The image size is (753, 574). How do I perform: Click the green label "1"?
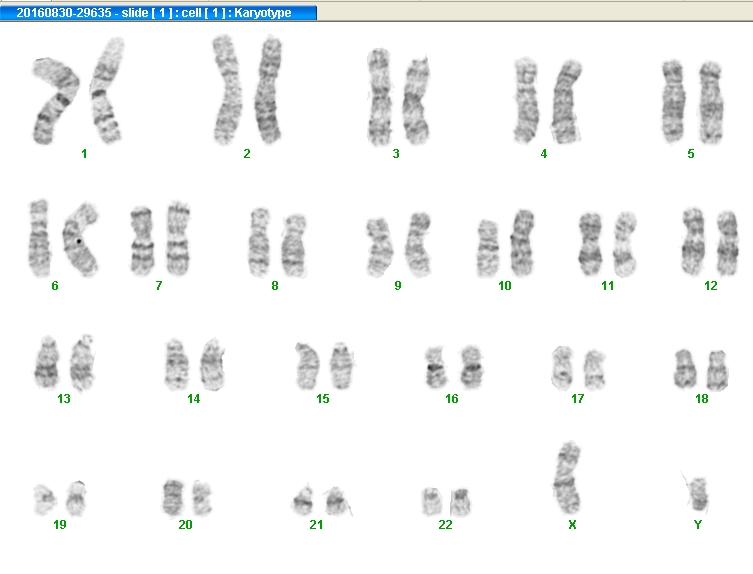pyautogui.click(x=84, y=154)
